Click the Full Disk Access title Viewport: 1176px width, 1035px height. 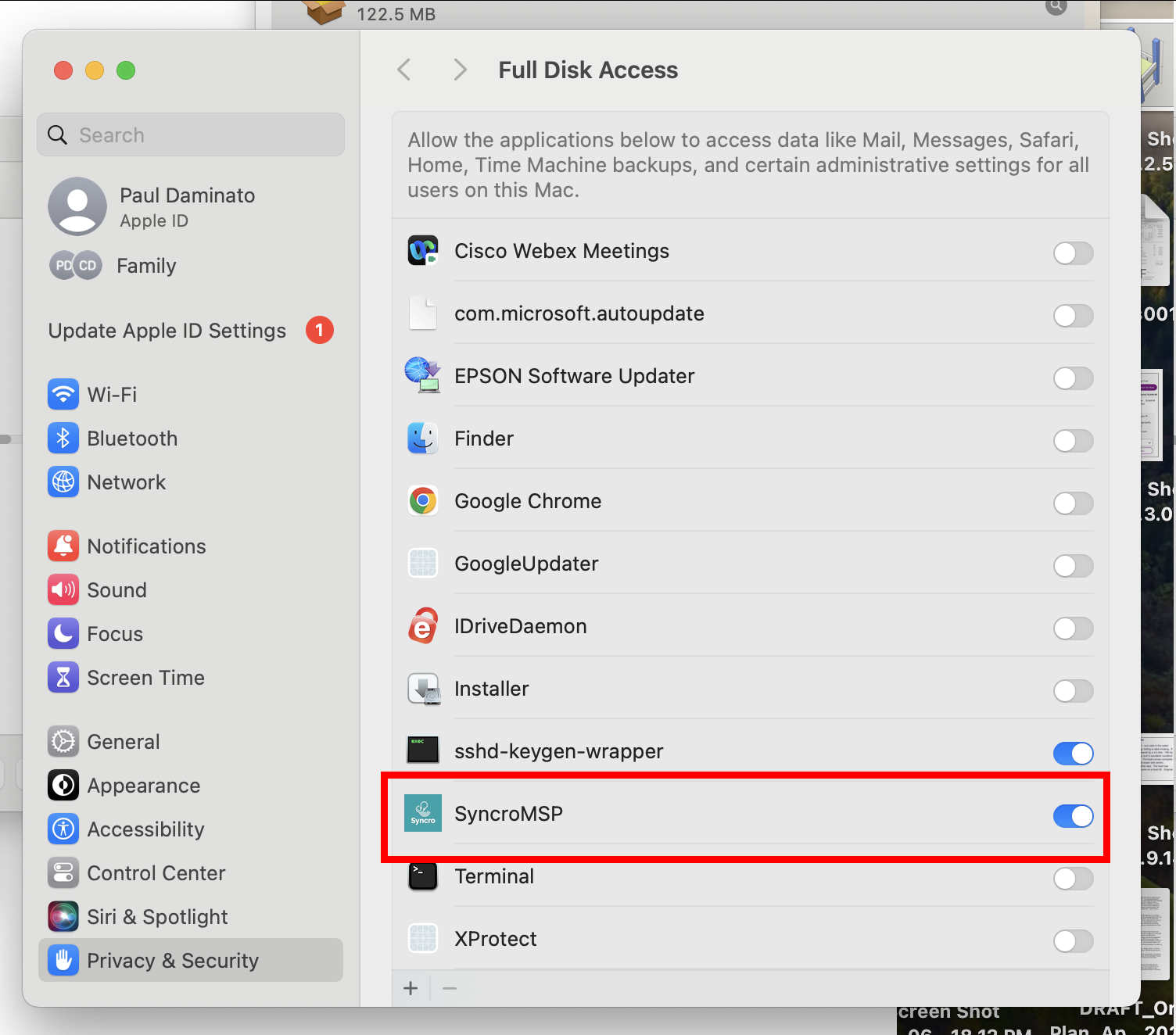pos(588,70)
